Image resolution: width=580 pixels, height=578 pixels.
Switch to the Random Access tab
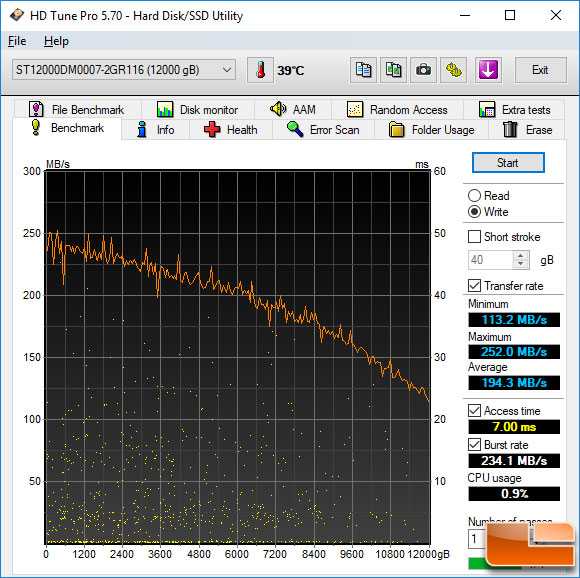[397, 110]
